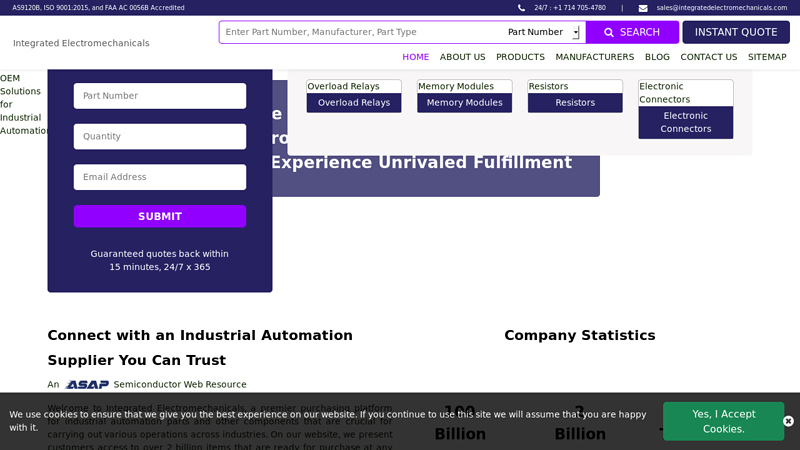Click the Email Address input field
800x450 pixels.
[160, 177]
